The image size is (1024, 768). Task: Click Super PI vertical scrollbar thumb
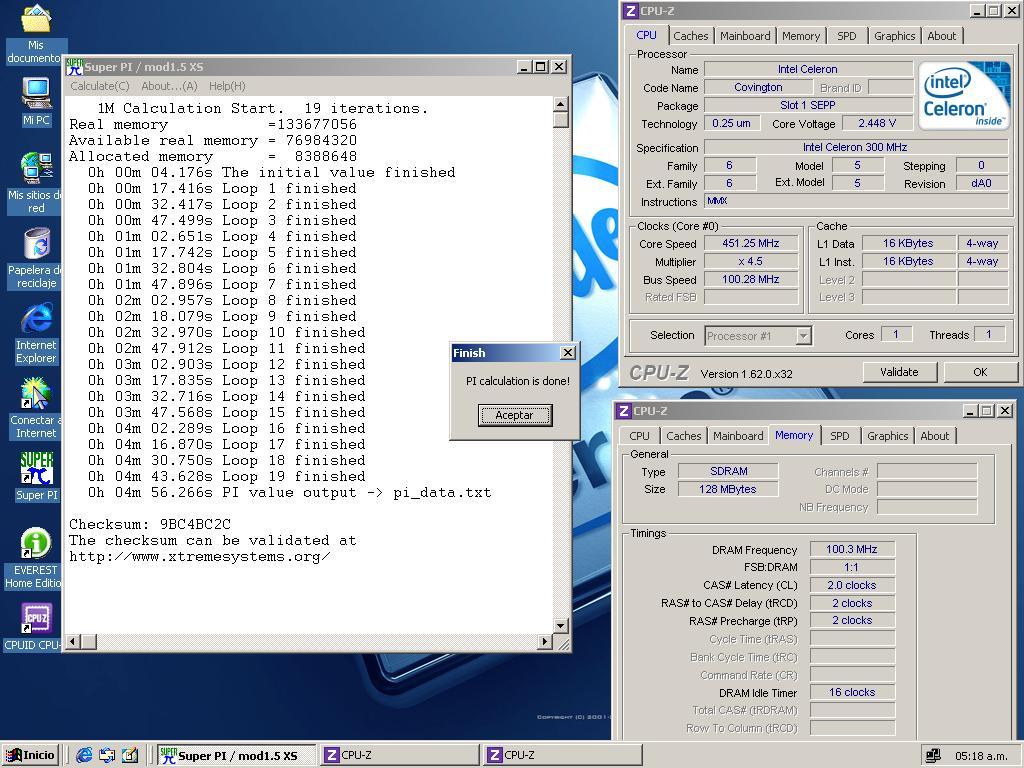(x=561, y=120)
